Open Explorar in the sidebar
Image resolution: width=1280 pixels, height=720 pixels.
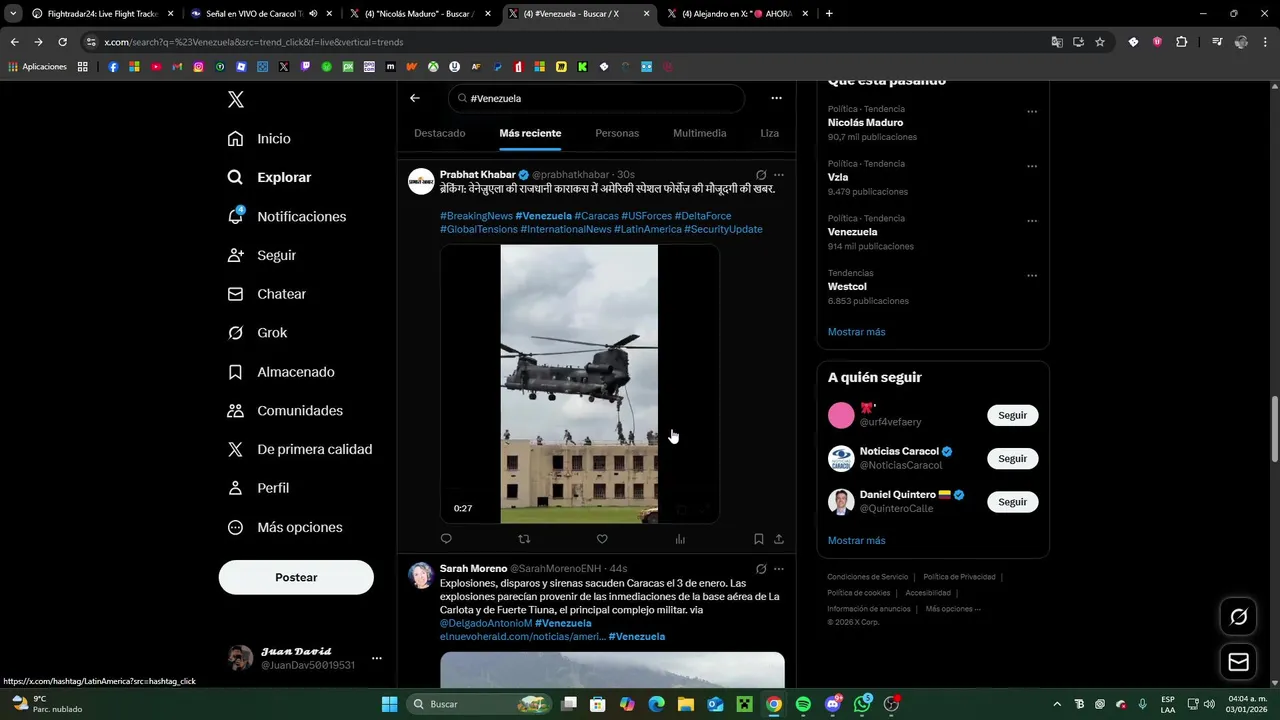click(x=269, y=177)
